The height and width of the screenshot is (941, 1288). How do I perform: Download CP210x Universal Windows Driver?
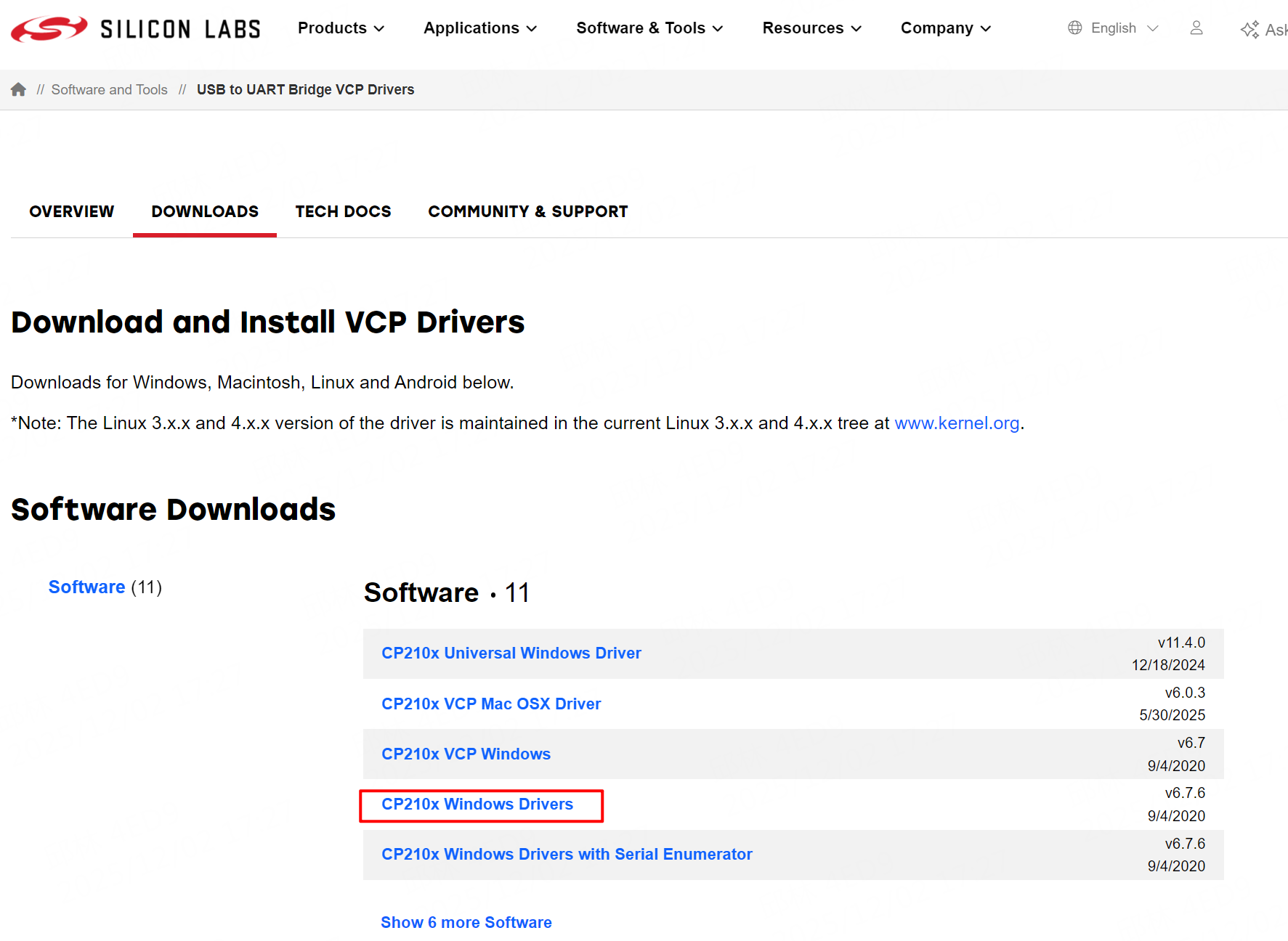point(511,653)
